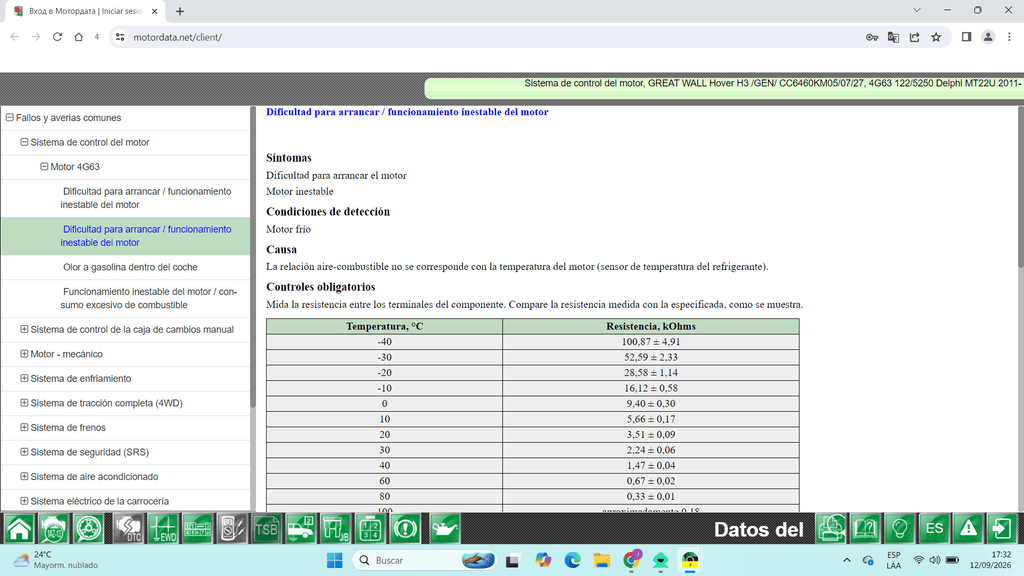Open the DTC trouble codes icon
The width and height of the screenshot is (1024, 576).
click(128, 528)
